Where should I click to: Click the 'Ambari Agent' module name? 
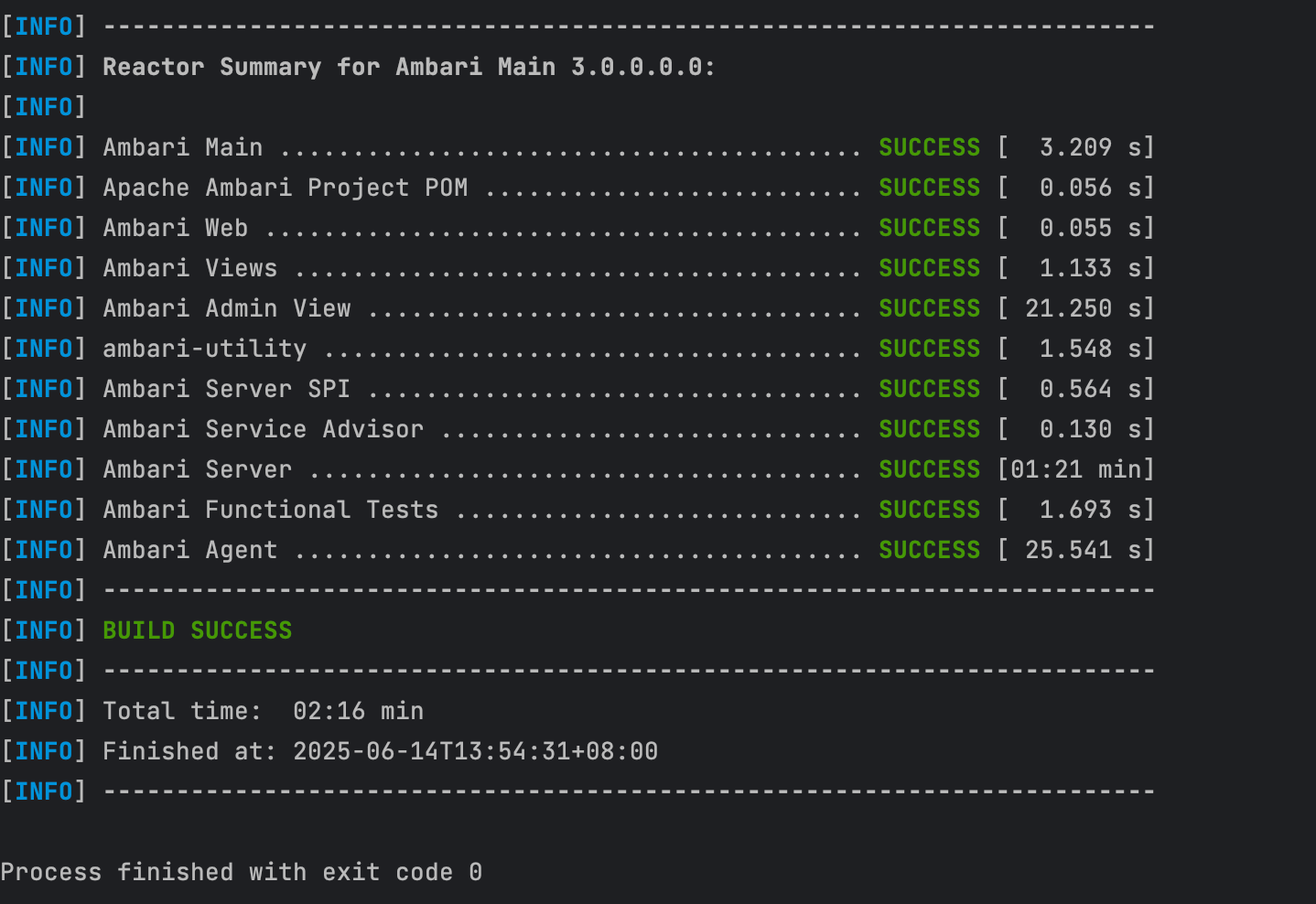coord(190,550)
